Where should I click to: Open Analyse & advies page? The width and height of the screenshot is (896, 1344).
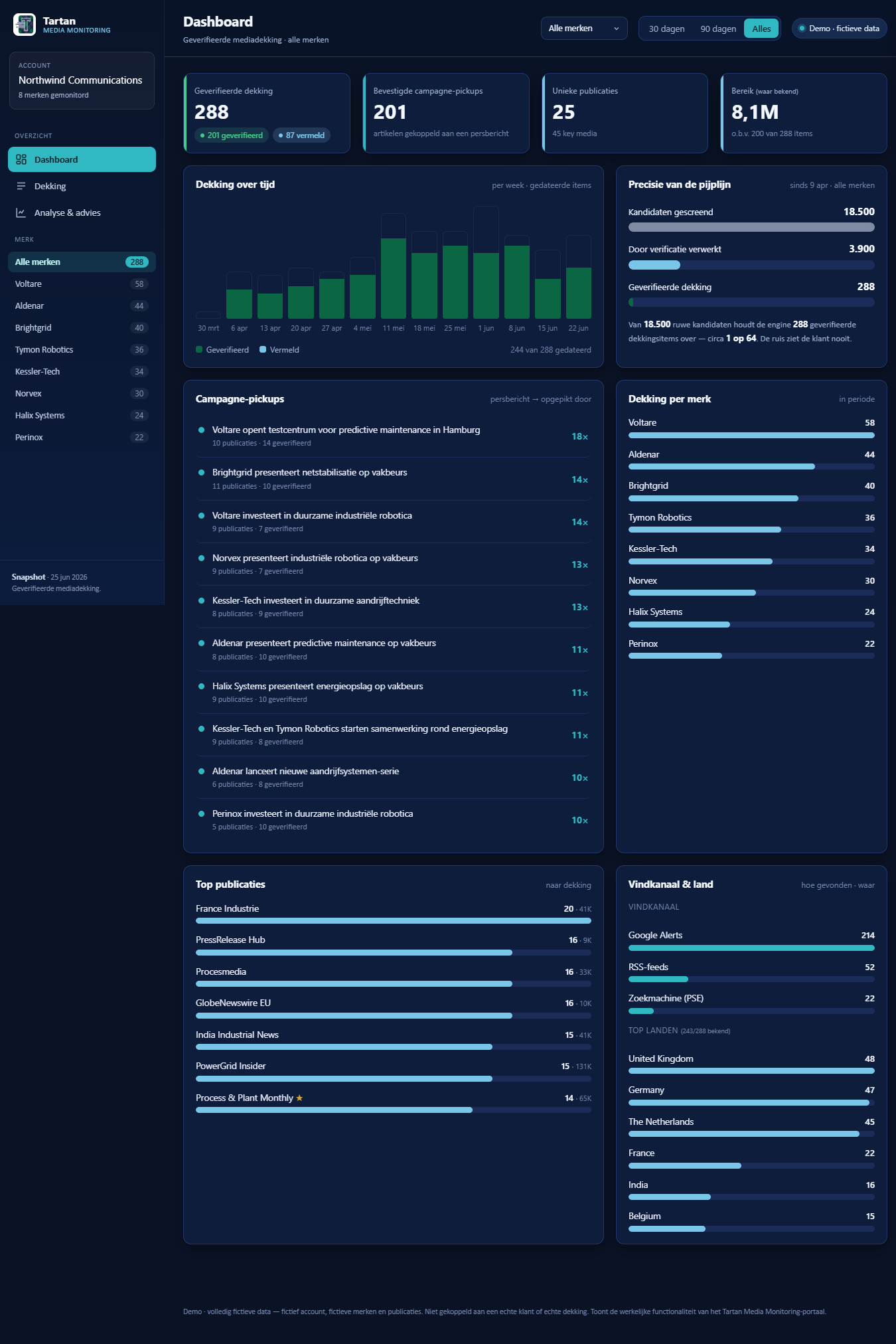coord(82,212)
